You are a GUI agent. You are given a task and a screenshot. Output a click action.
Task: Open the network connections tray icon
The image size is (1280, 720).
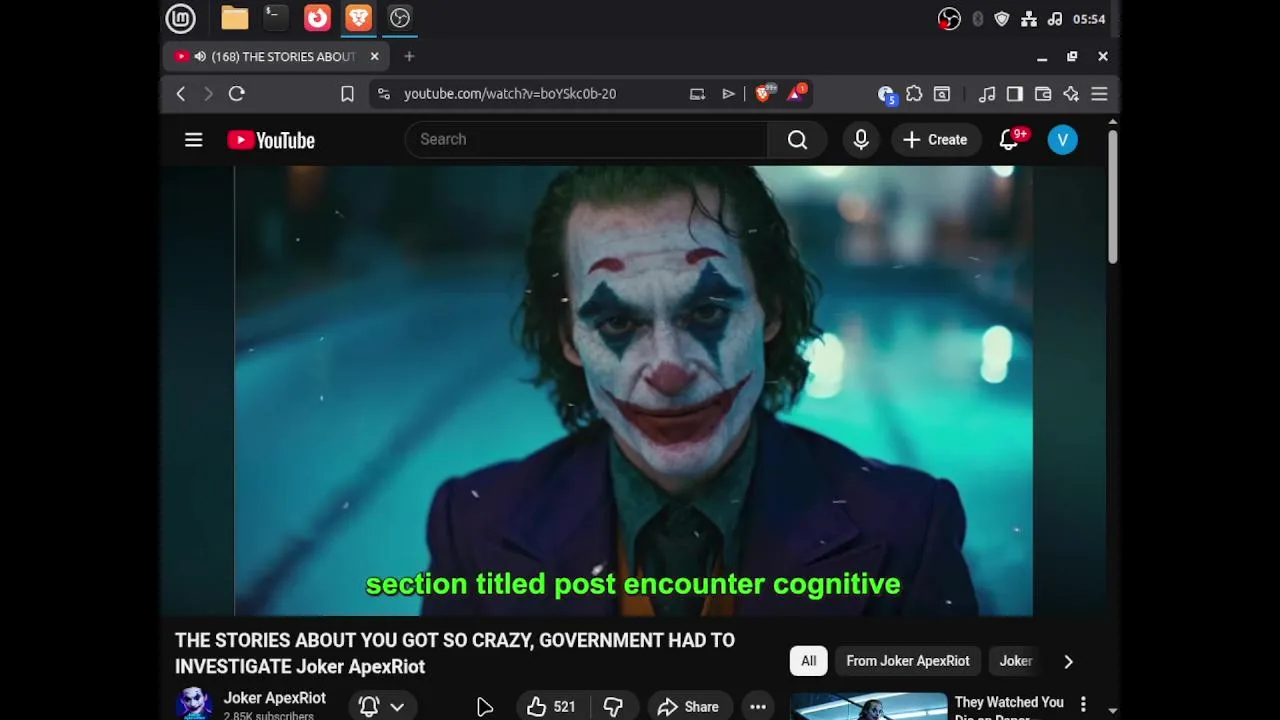click(1028, 19)
